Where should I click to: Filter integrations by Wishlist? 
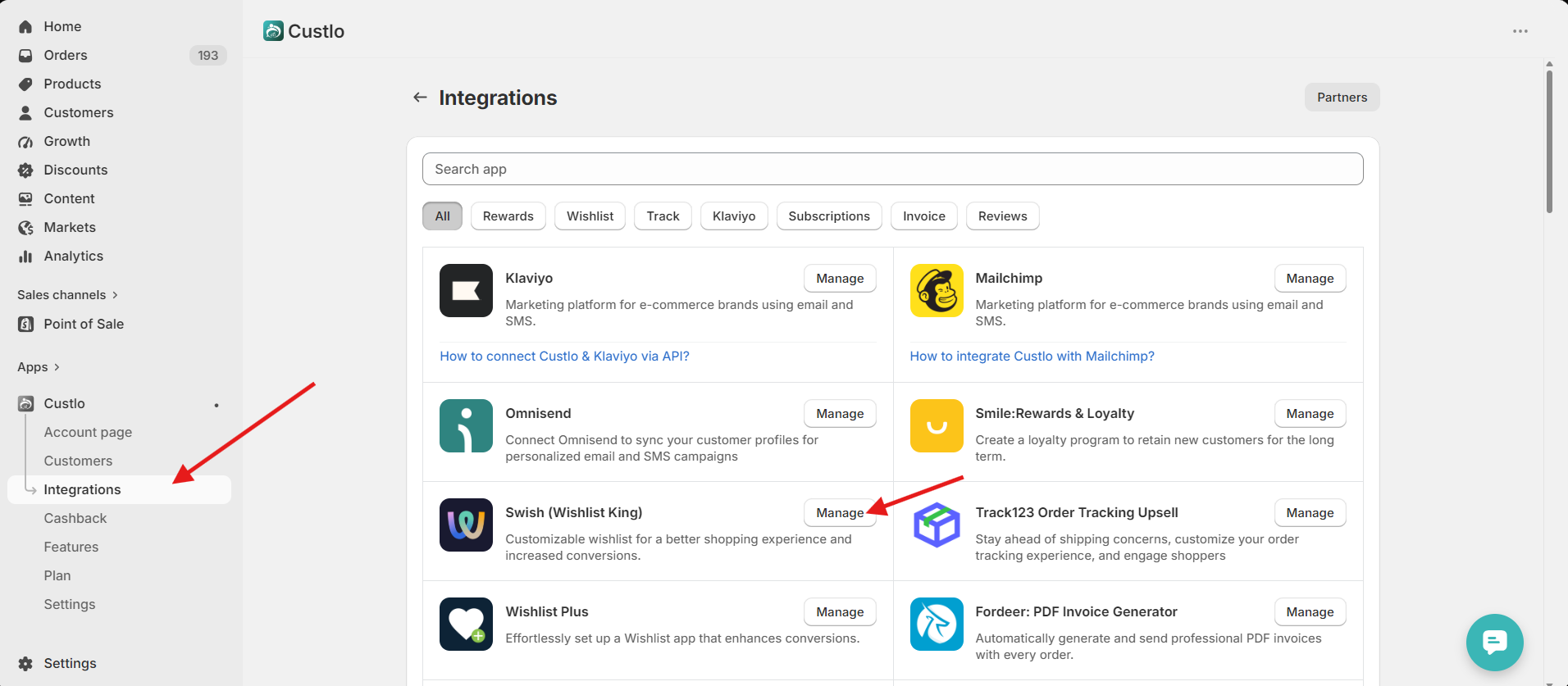(x=590, y=216)
